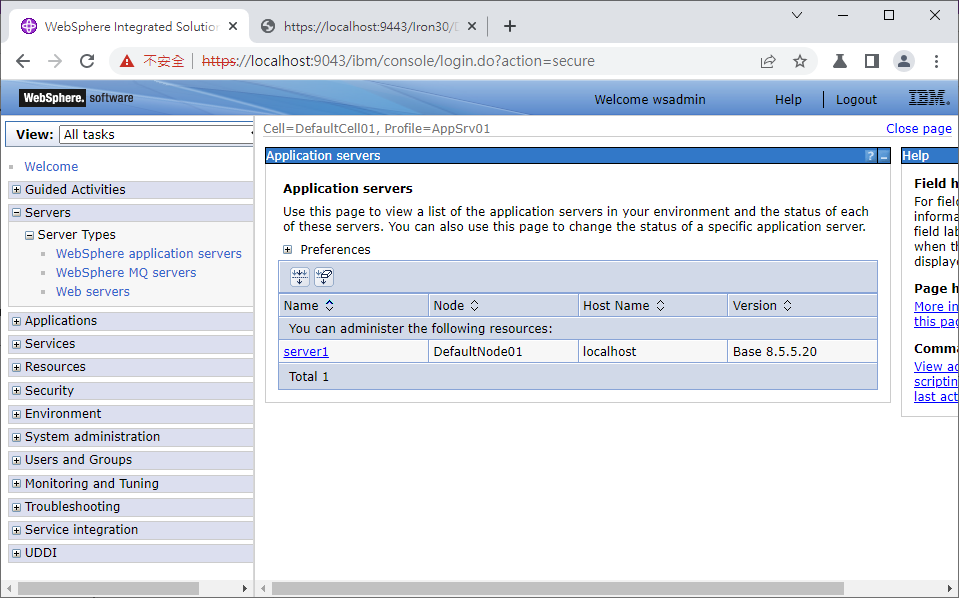Expand Monitoring and Tuning section
Image resolution: width=959 pixels, height=598 pixels.
point(17,484)
